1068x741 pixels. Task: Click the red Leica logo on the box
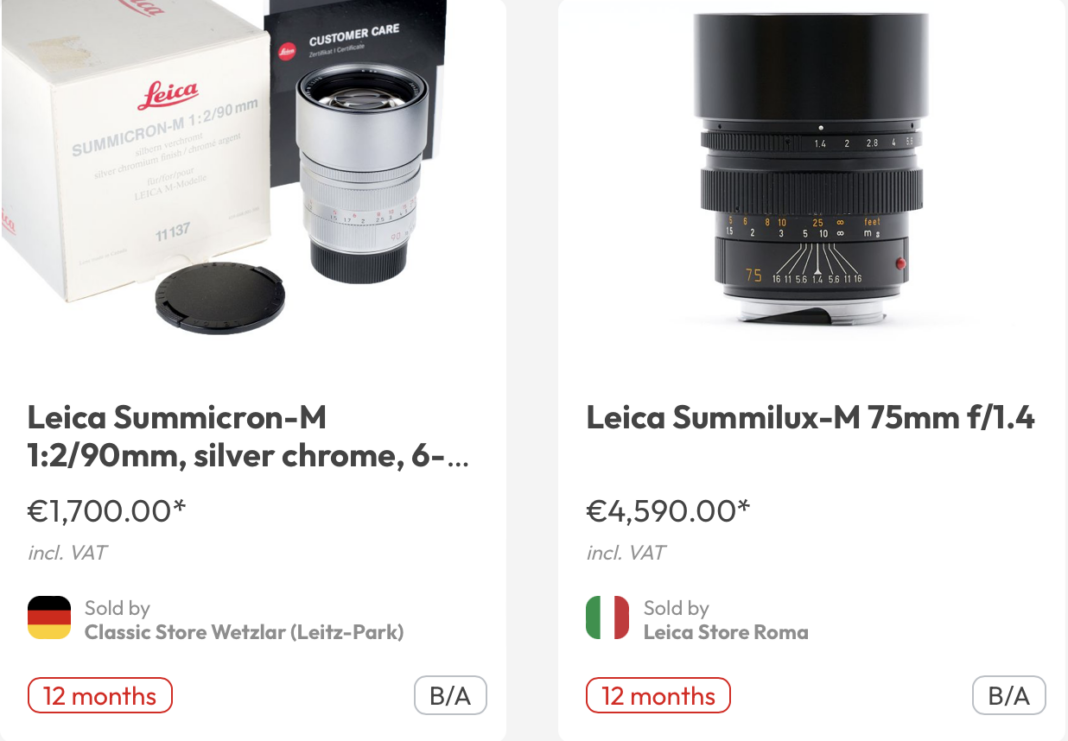(x=167, y=96)
